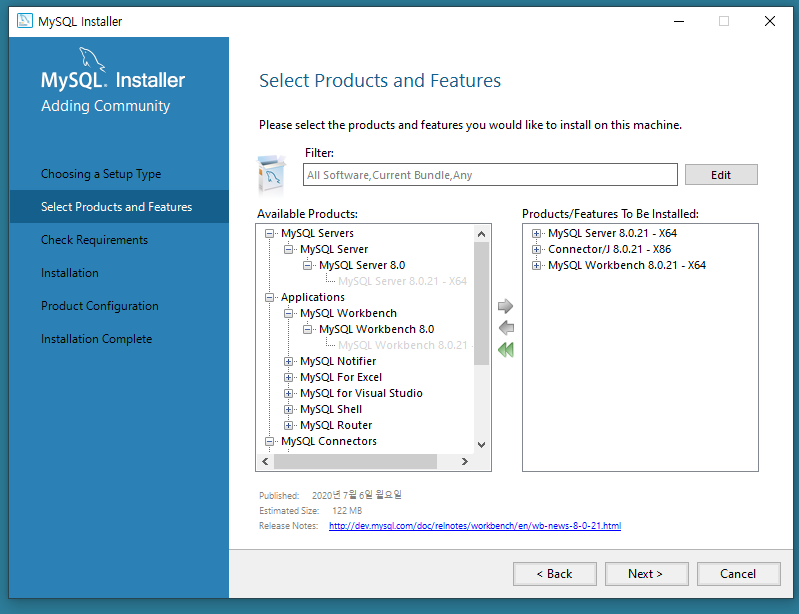
Task: Open the Product Configuration step
Action: tap(100, 306)
